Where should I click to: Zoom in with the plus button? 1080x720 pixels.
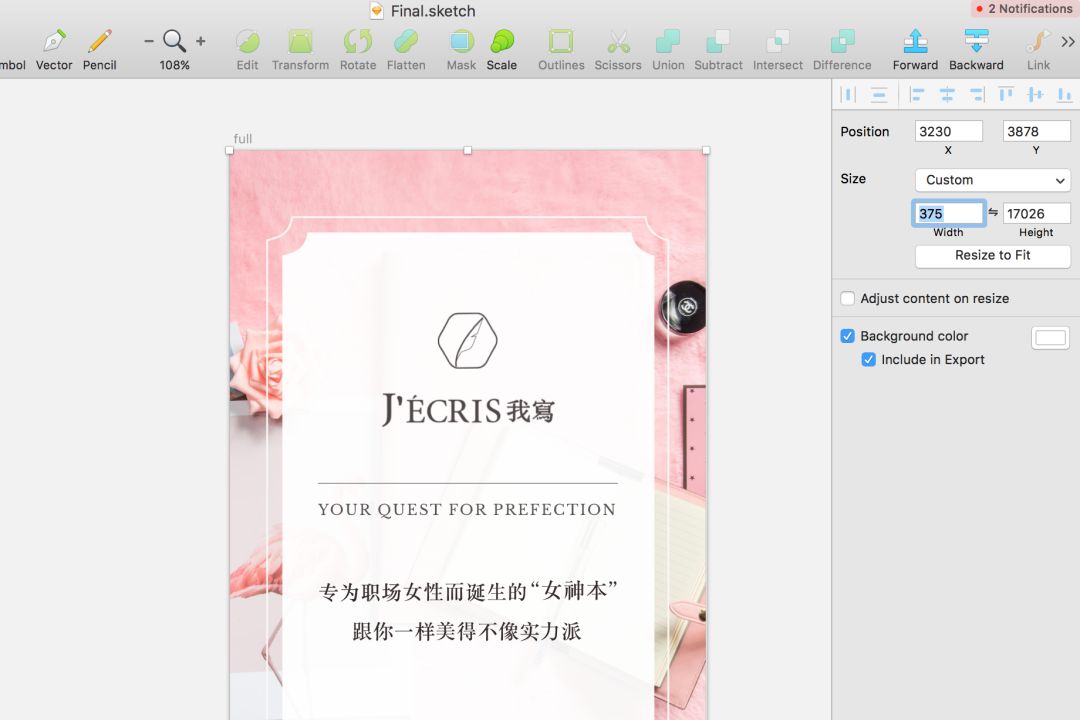pos(200,41)
